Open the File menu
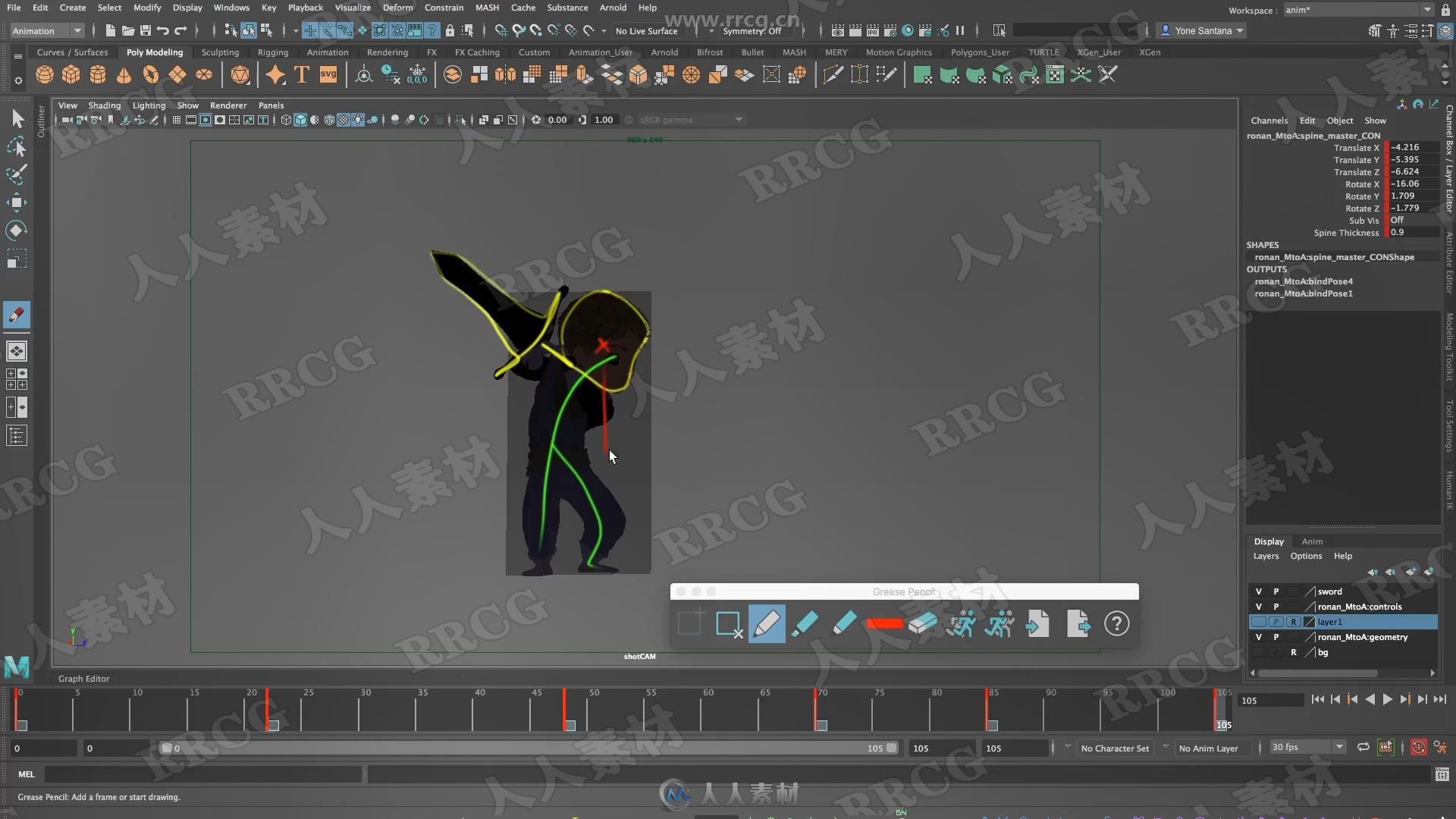This screenshot has width=1456, height=819. pyautogui.click(x=14, y=8)
